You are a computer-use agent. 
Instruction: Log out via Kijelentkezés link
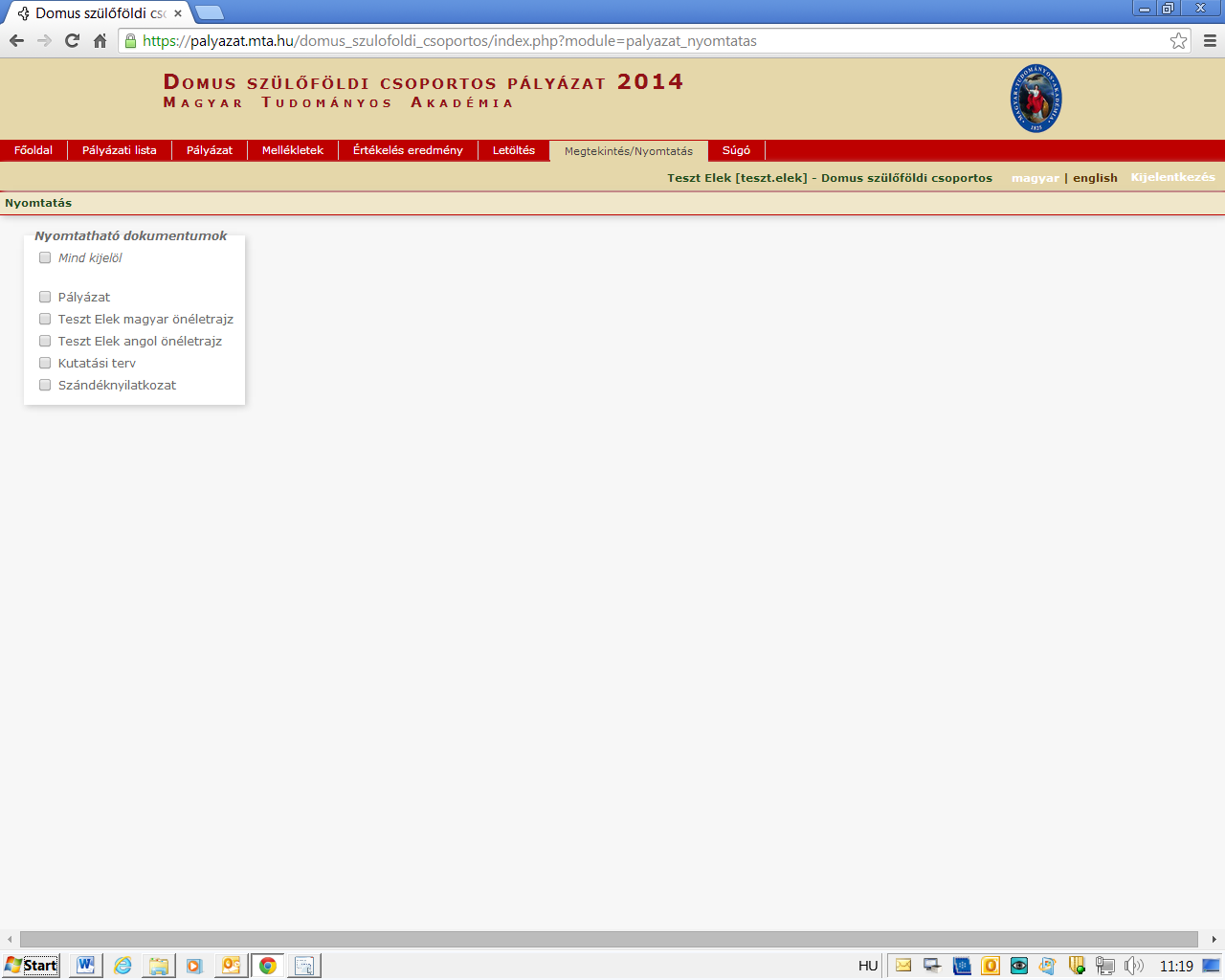coord(1172,177)
